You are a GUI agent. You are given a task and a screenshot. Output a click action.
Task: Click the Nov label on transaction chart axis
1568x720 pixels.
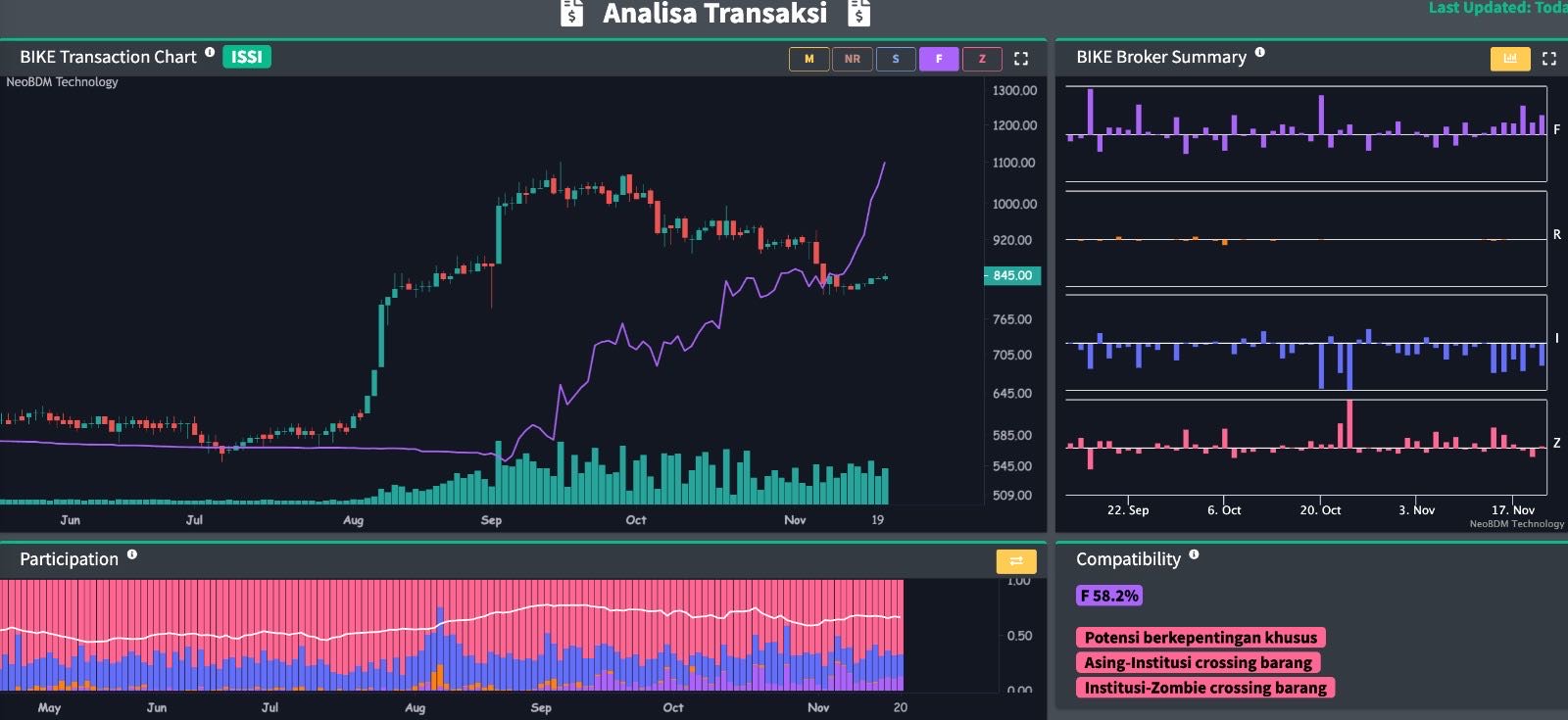click(x=795, y=520)
